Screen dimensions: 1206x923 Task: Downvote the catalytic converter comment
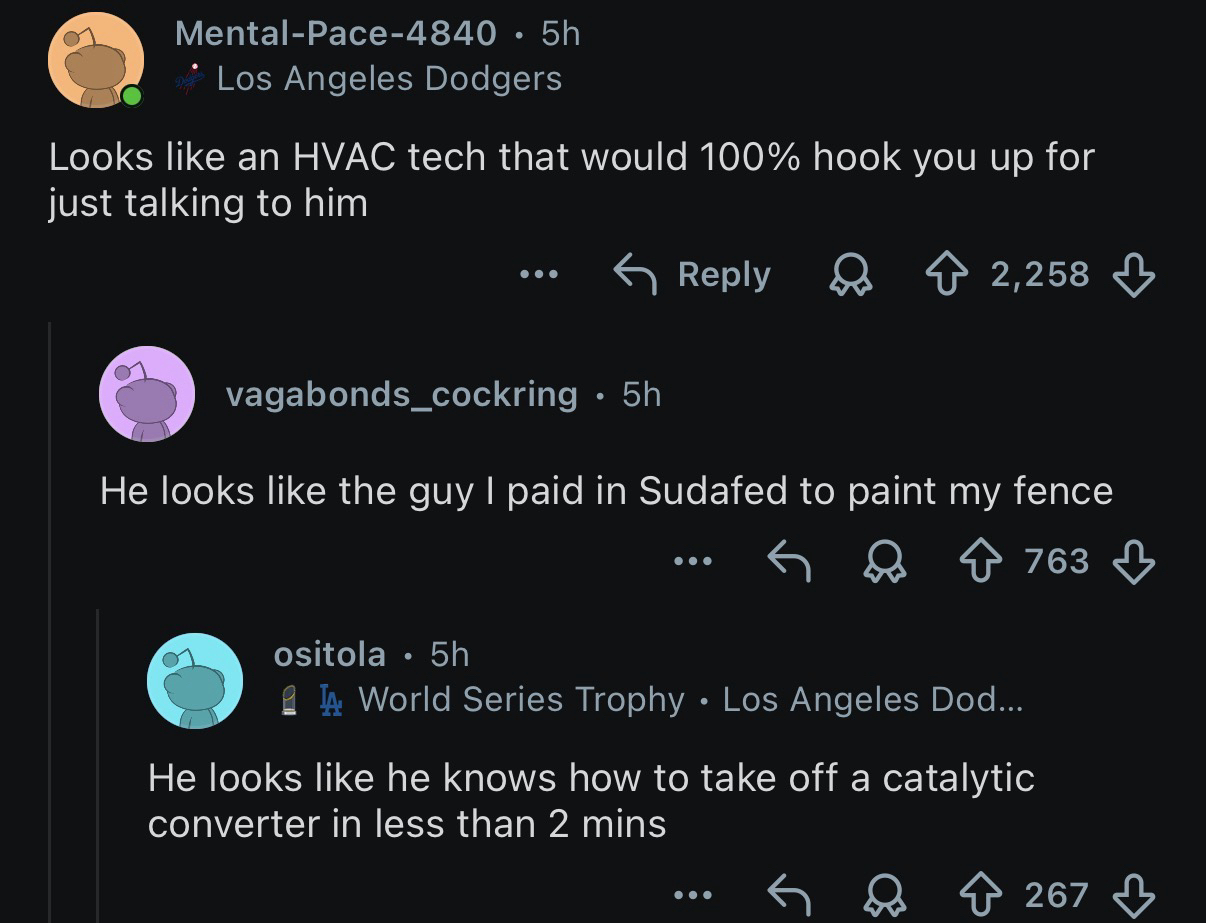pos(1135,893)
